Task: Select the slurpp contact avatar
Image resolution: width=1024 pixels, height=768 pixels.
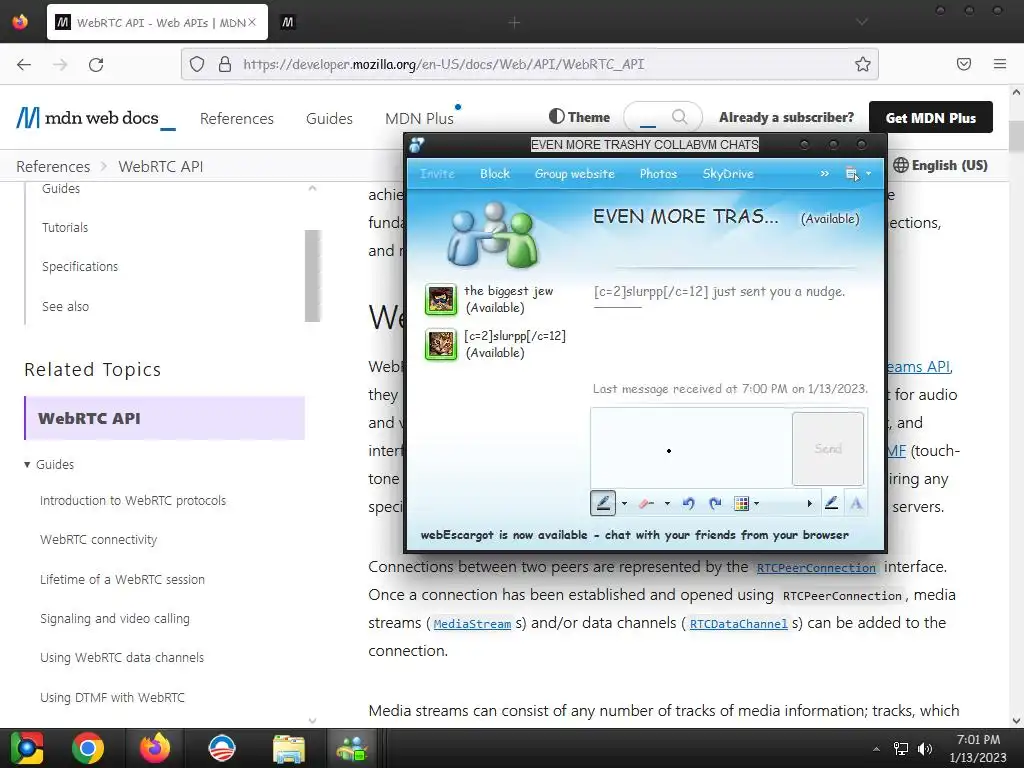Action: 441,344
